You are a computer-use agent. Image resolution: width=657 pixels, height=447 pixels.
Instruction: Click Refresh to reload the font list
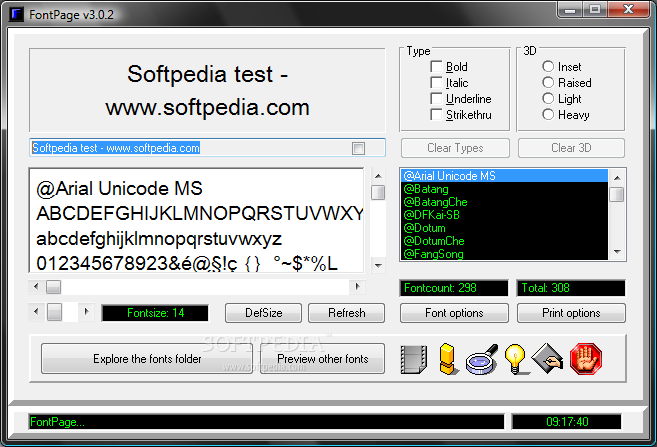tap(347, 313)
